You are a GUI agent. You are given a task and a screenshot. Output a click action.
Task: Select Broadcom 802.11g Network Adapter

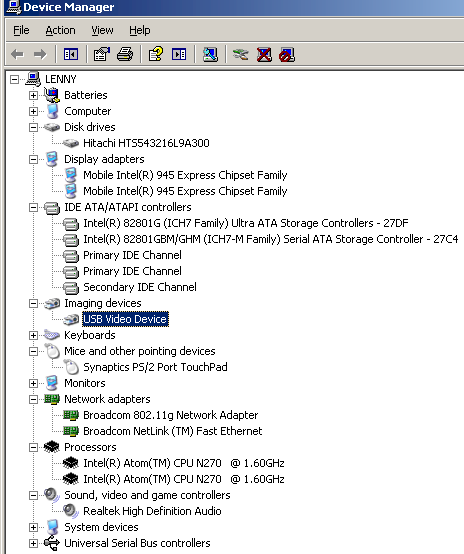coord(171,415)
